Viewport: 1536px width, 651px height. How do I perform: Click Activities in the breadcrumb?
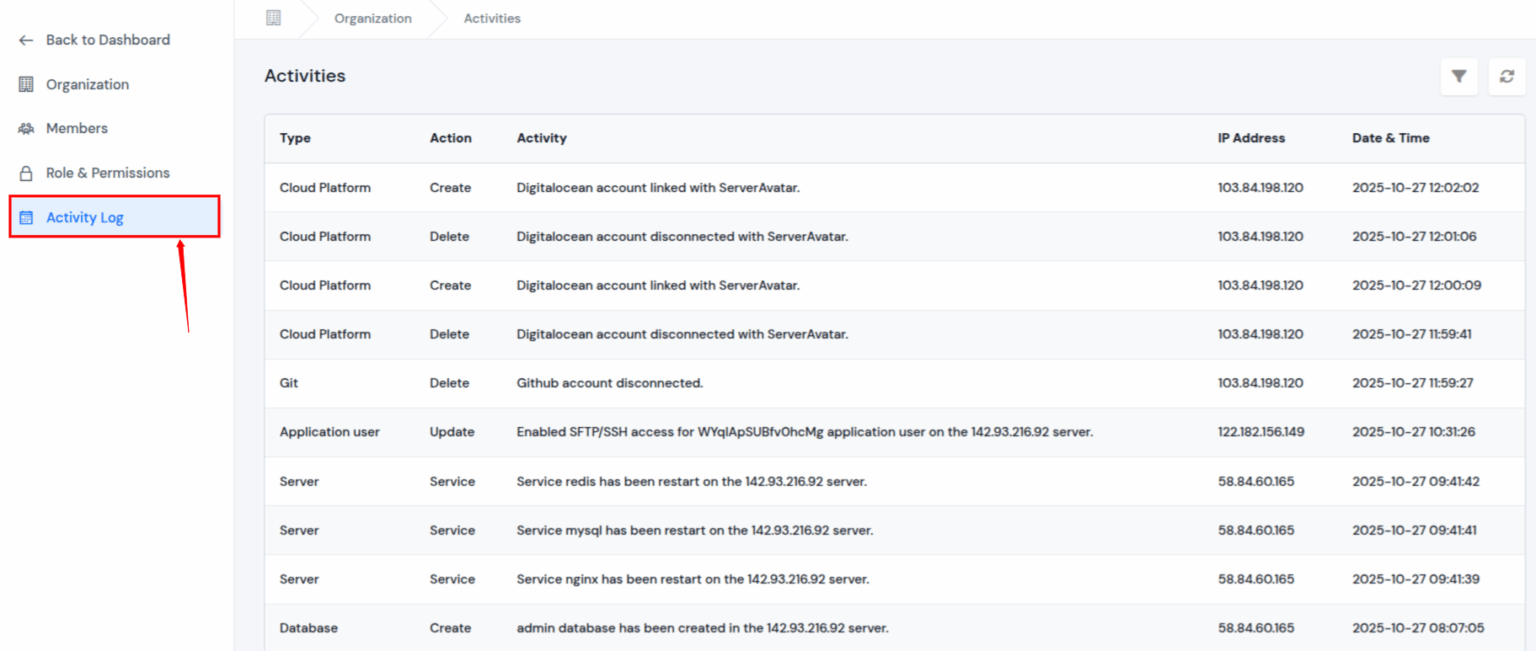tap(492, 18)
